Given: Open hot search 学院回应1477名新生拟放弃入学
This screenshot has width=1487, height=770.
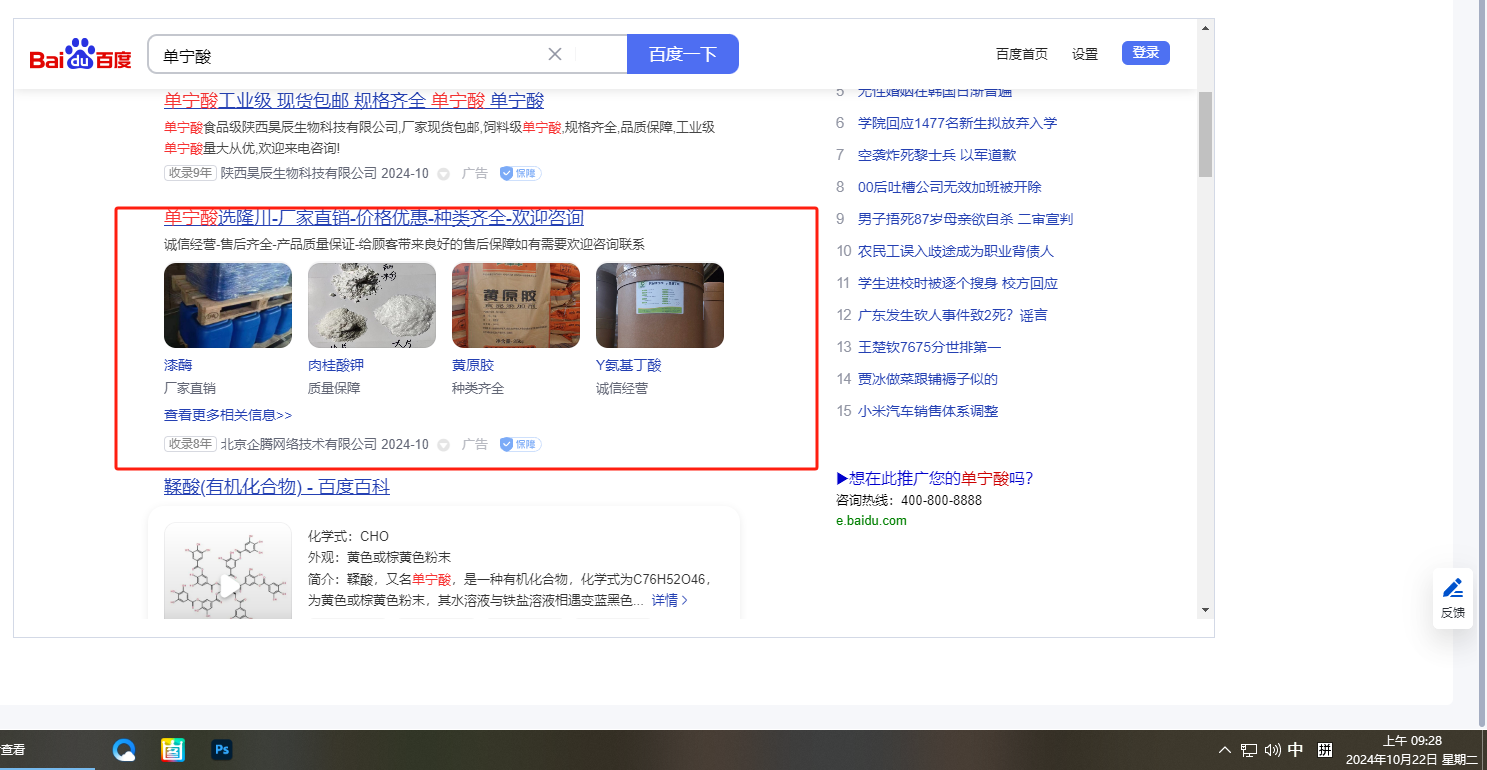Looking at the screenshot, I should [x=957, y=123].
